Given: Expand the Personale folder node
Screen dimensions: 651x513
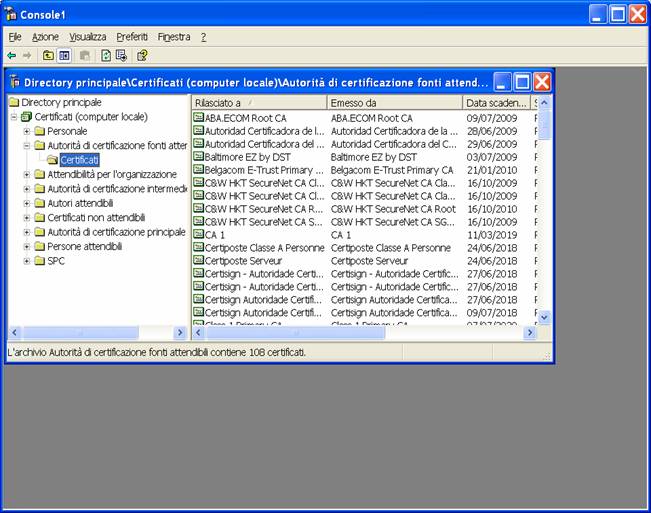Looking at the screenshot, I should coord(27,132).
